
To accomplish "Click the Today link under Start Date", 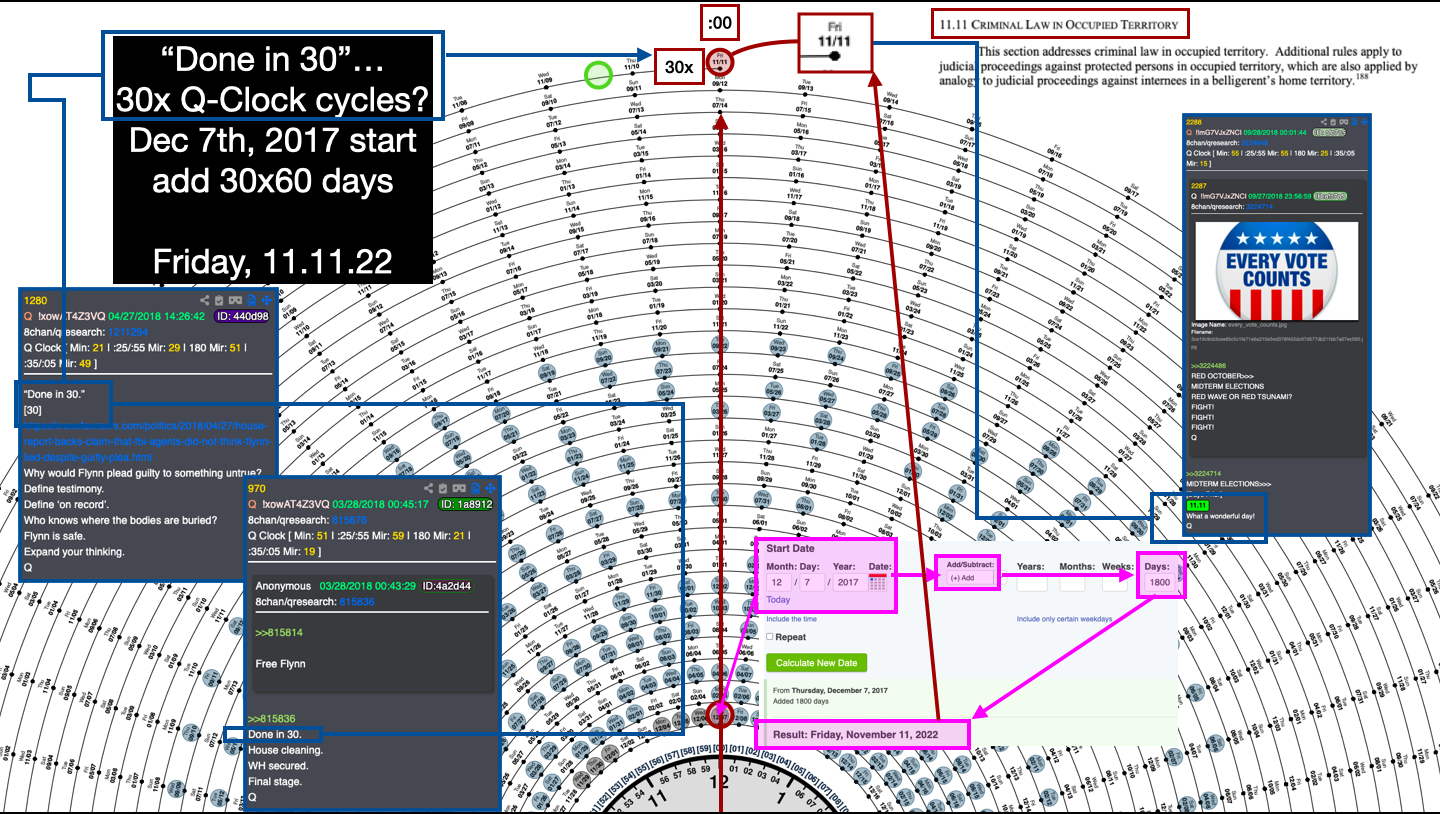I will click(778, 600).
